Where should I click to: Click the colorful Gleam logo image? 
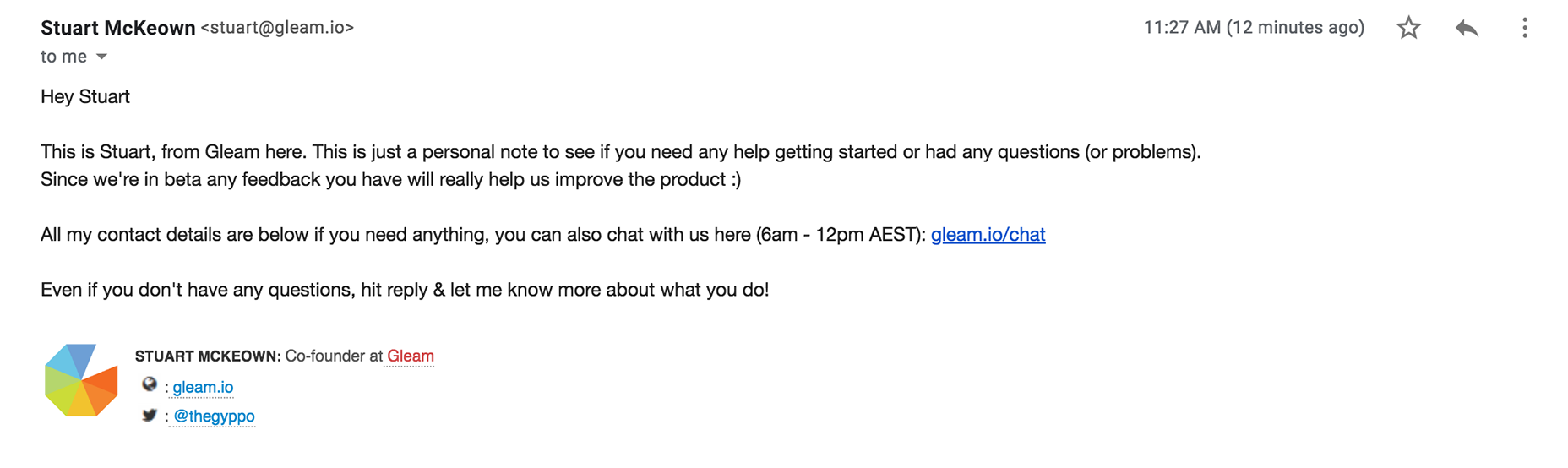pos(81,380)
